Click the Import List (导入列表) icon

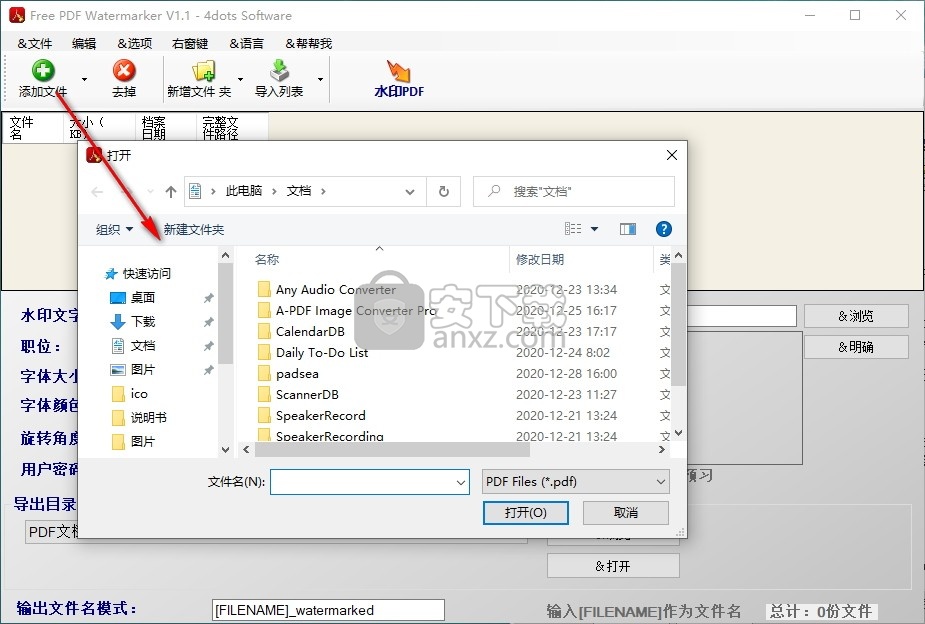point(279,71)
